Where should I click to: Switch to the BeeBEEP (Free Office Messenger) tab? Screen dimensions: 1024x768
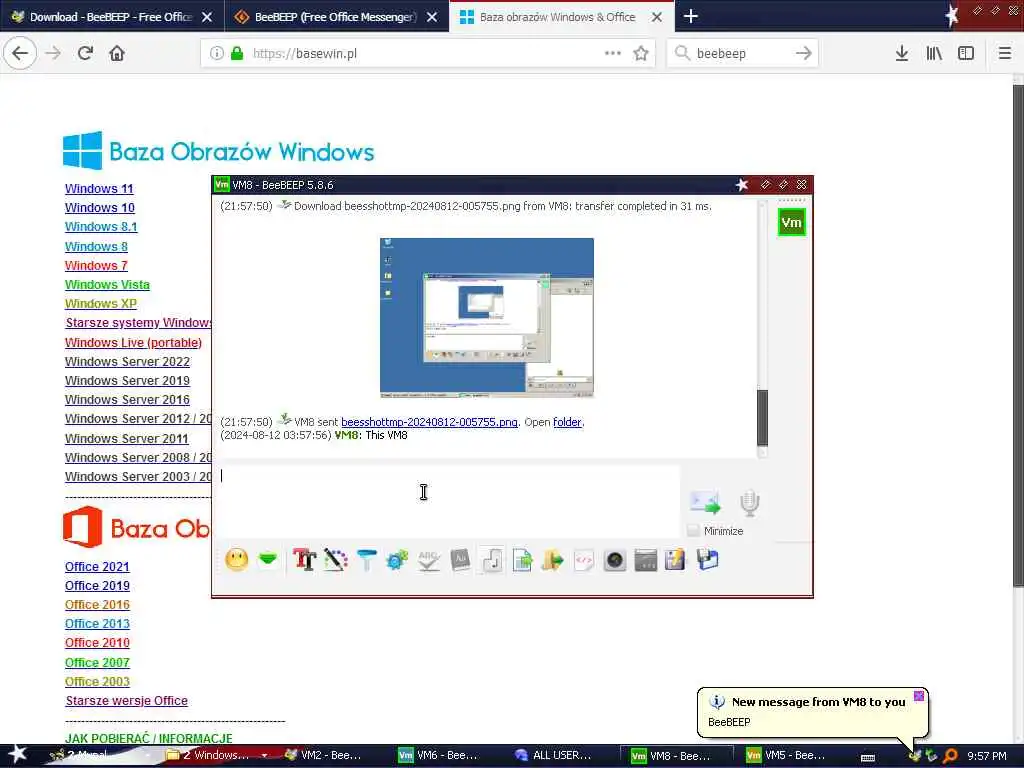pos(336,17)
